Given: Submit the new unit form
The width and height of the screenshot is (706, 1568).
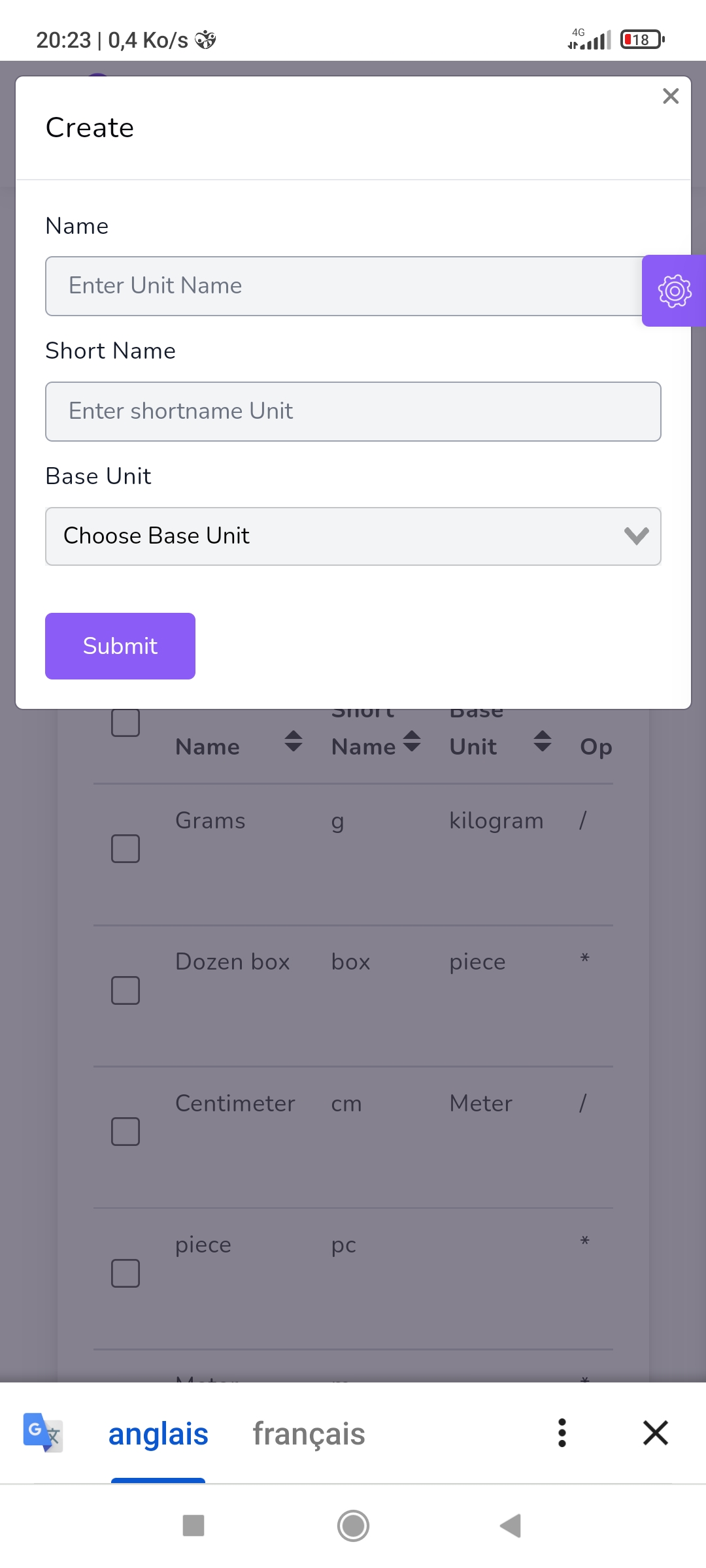Looking at the screenshot, I should click(120, 645).
